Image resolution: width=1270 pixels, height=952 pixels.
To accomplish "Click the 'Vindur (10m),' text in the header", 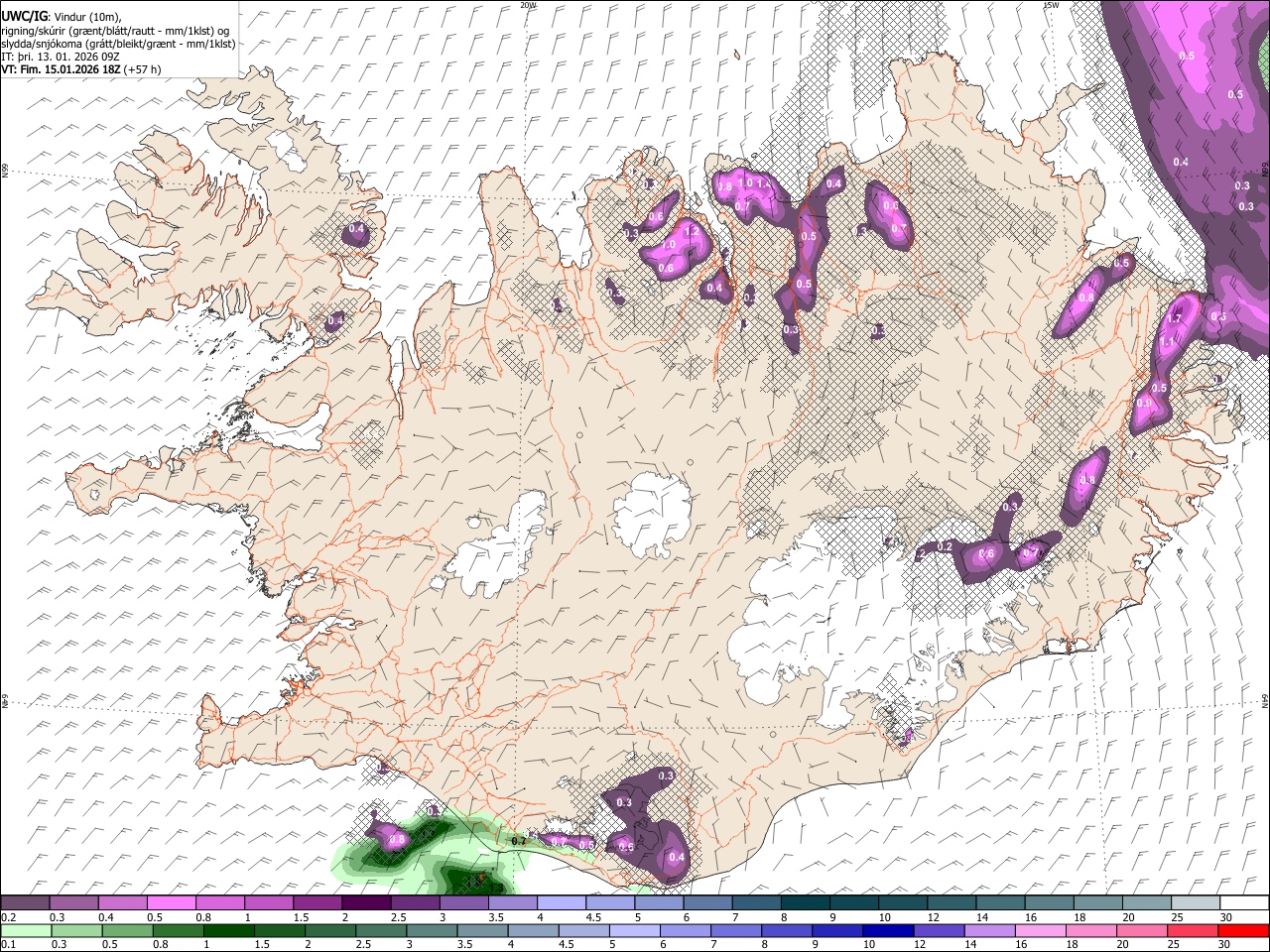I will coord(88,17).
